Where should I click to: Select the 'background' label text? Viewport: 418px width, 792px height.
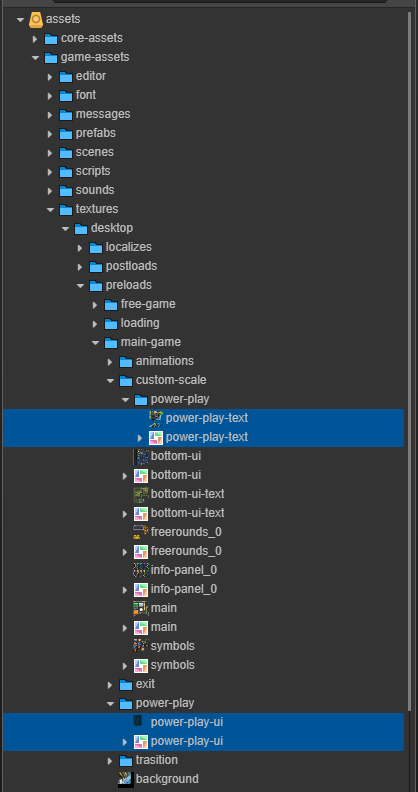click(x=167, y=779)
